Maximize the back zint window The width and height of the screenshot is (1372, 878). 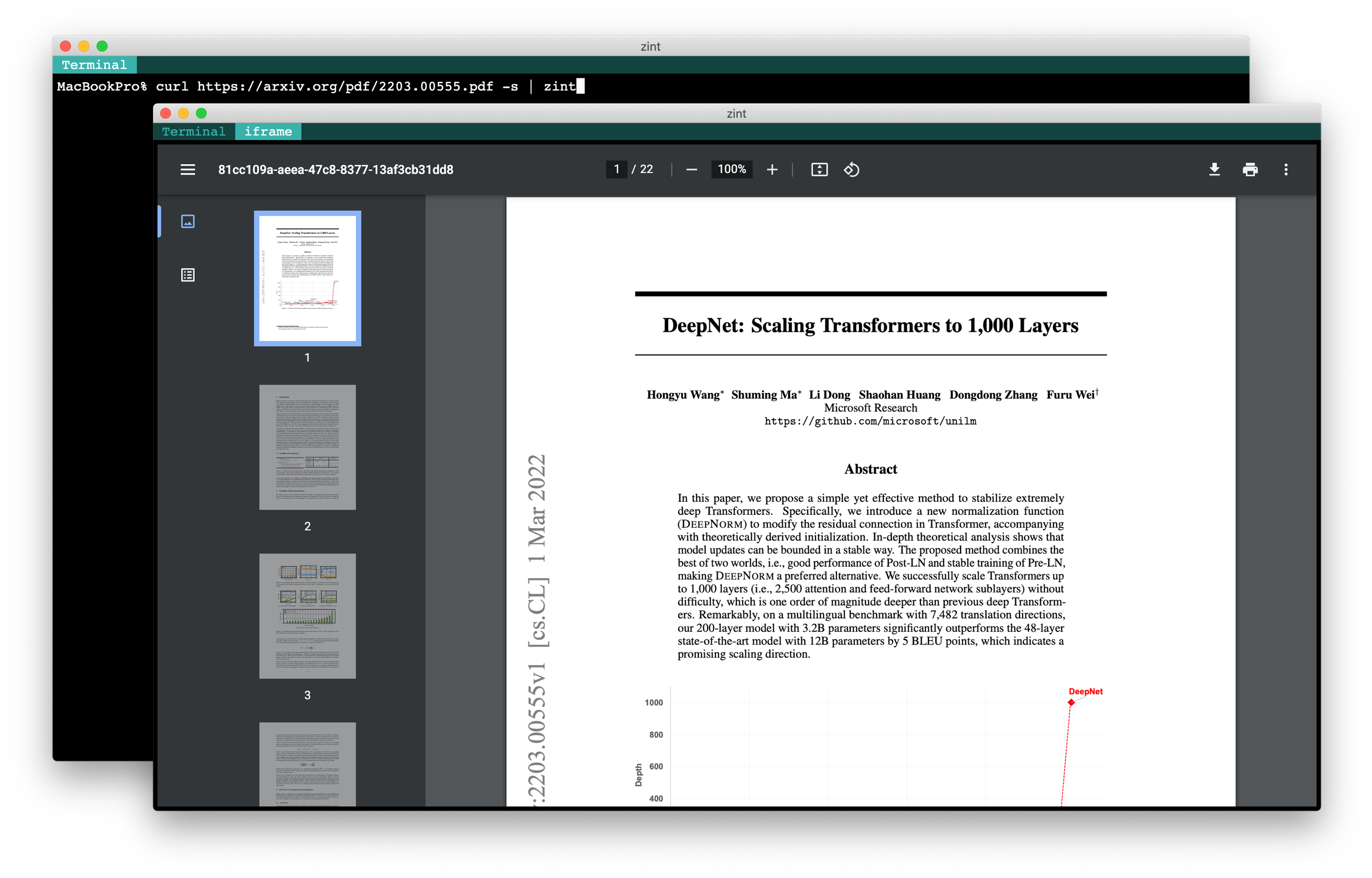[x=102, y=46]
